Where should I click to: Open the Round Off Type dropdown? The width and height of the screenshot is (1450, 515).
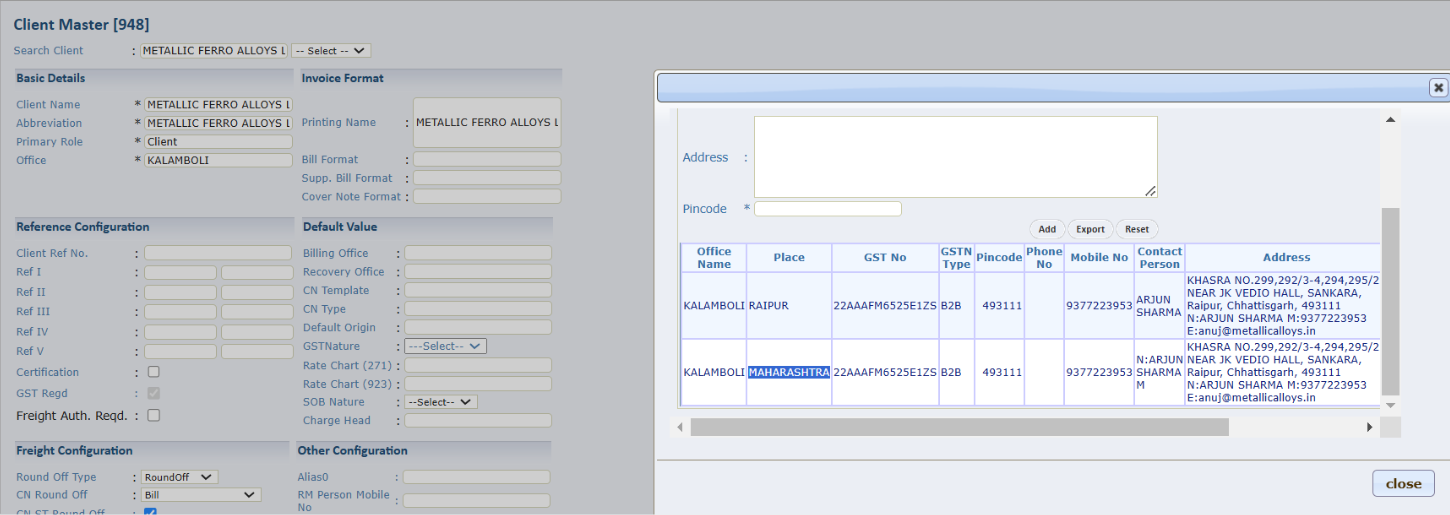coord(180,477)
